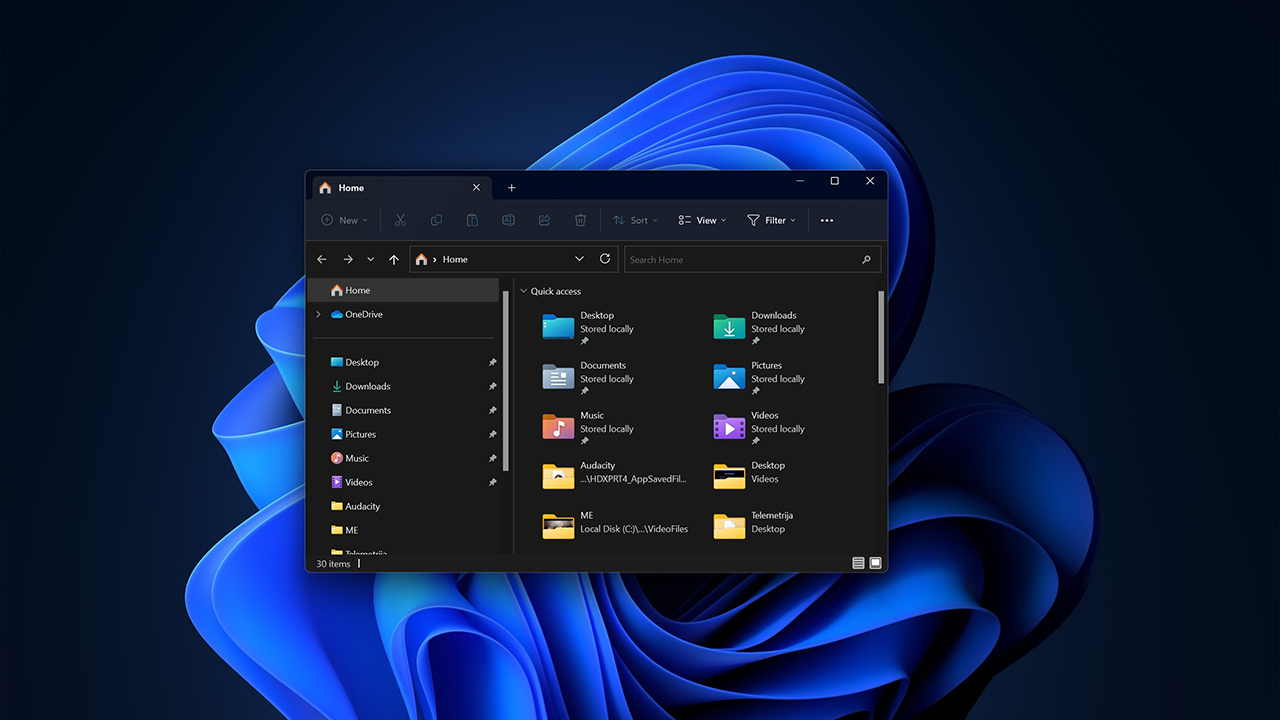The width and height of the screenshot is (1280, 720).
Task: Open the Videos folder marked Stored locally
Action: [x=760, y=427]
